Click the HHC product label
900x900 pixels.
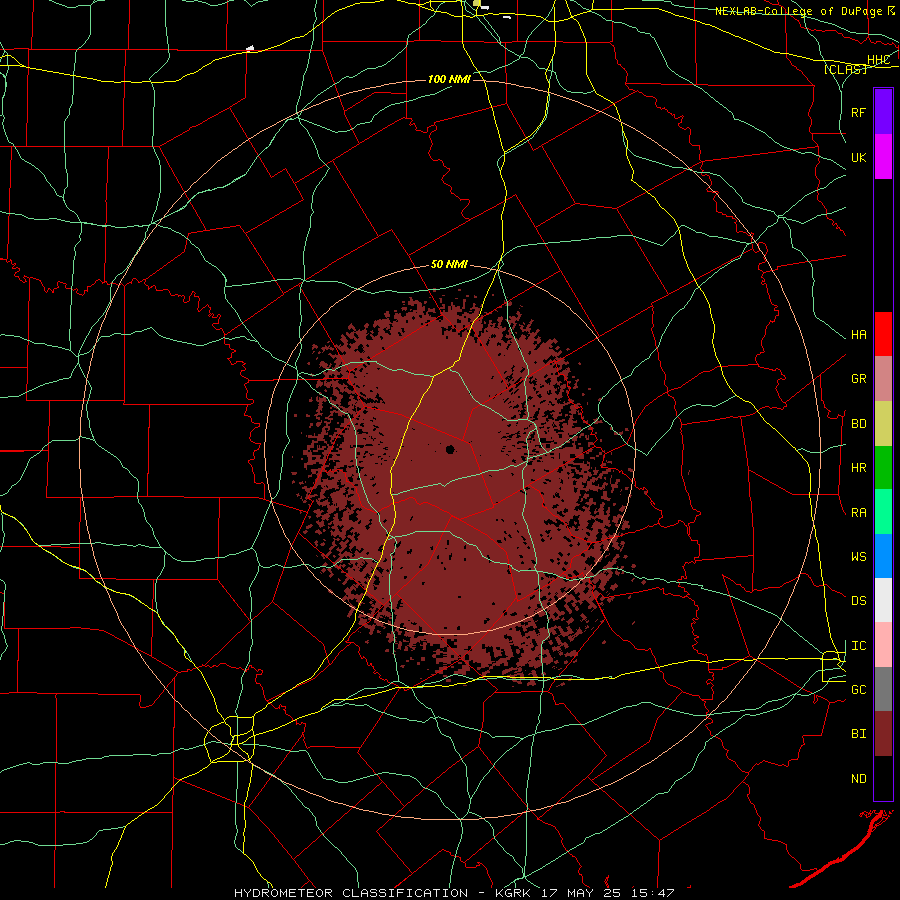click(x=879, y=60)
